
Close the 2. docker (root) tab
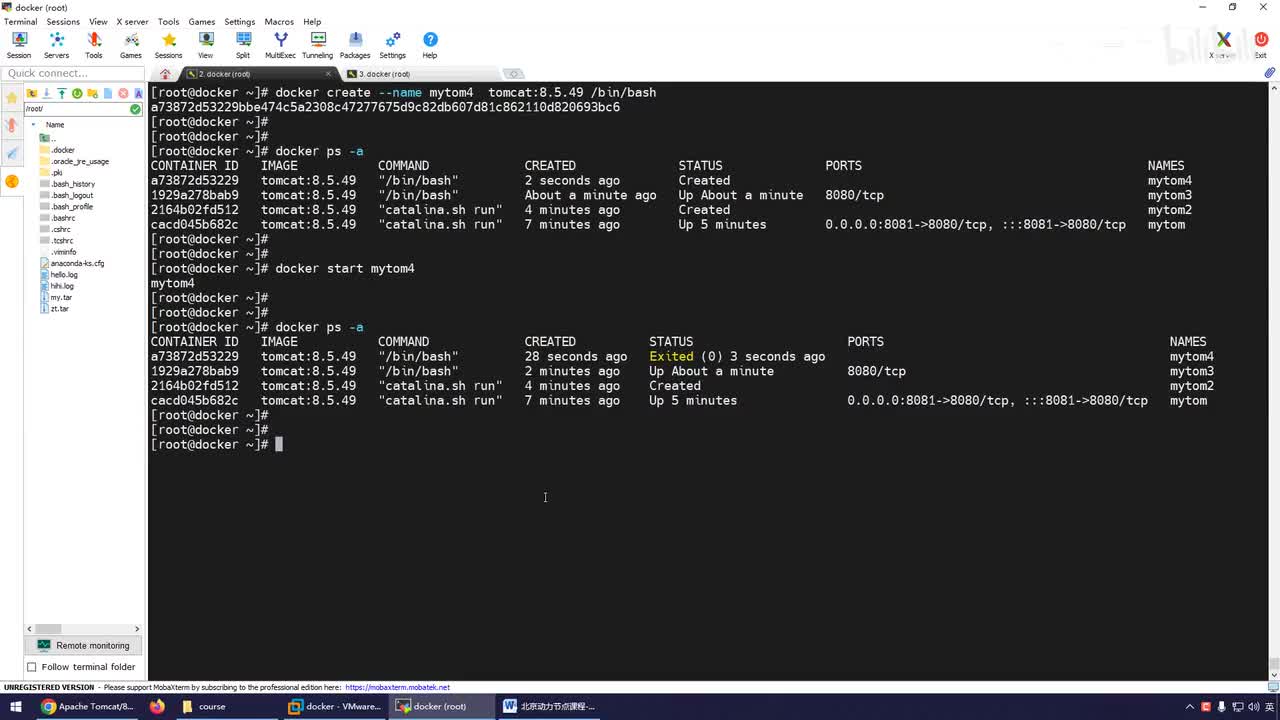[x=328, y=74]
